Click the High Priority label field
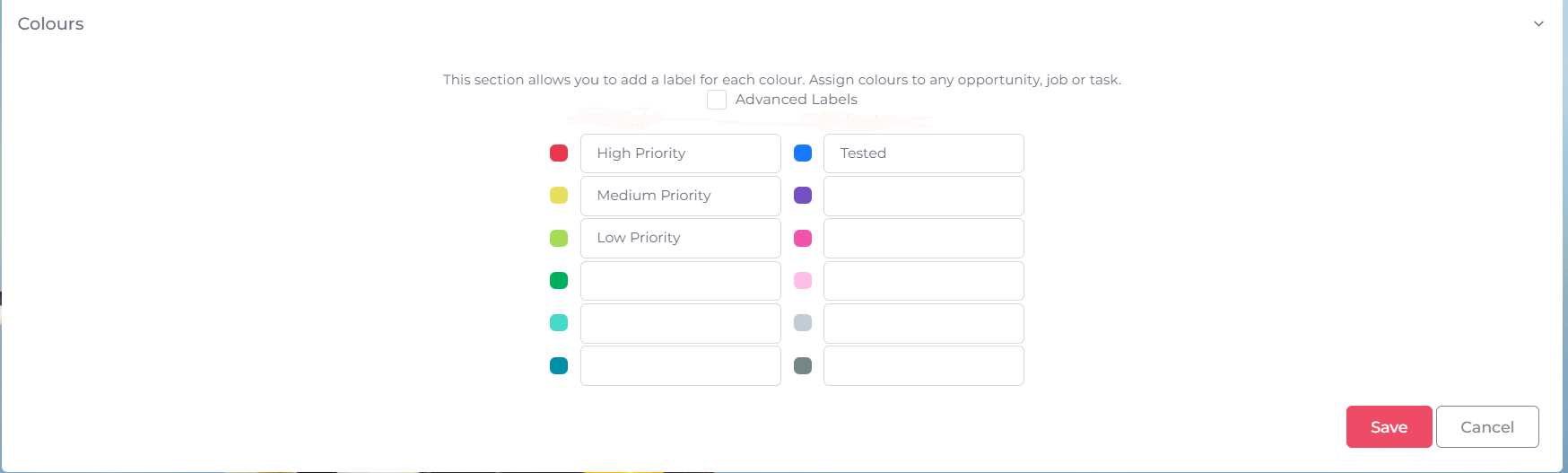Image resolution: width=1568 pixels, height=473 pixels. 680,153
